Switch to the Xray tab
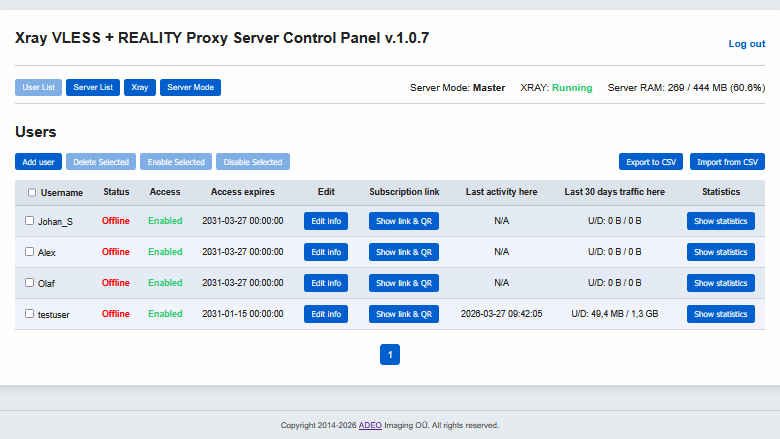780x439 pixels. 140,88
